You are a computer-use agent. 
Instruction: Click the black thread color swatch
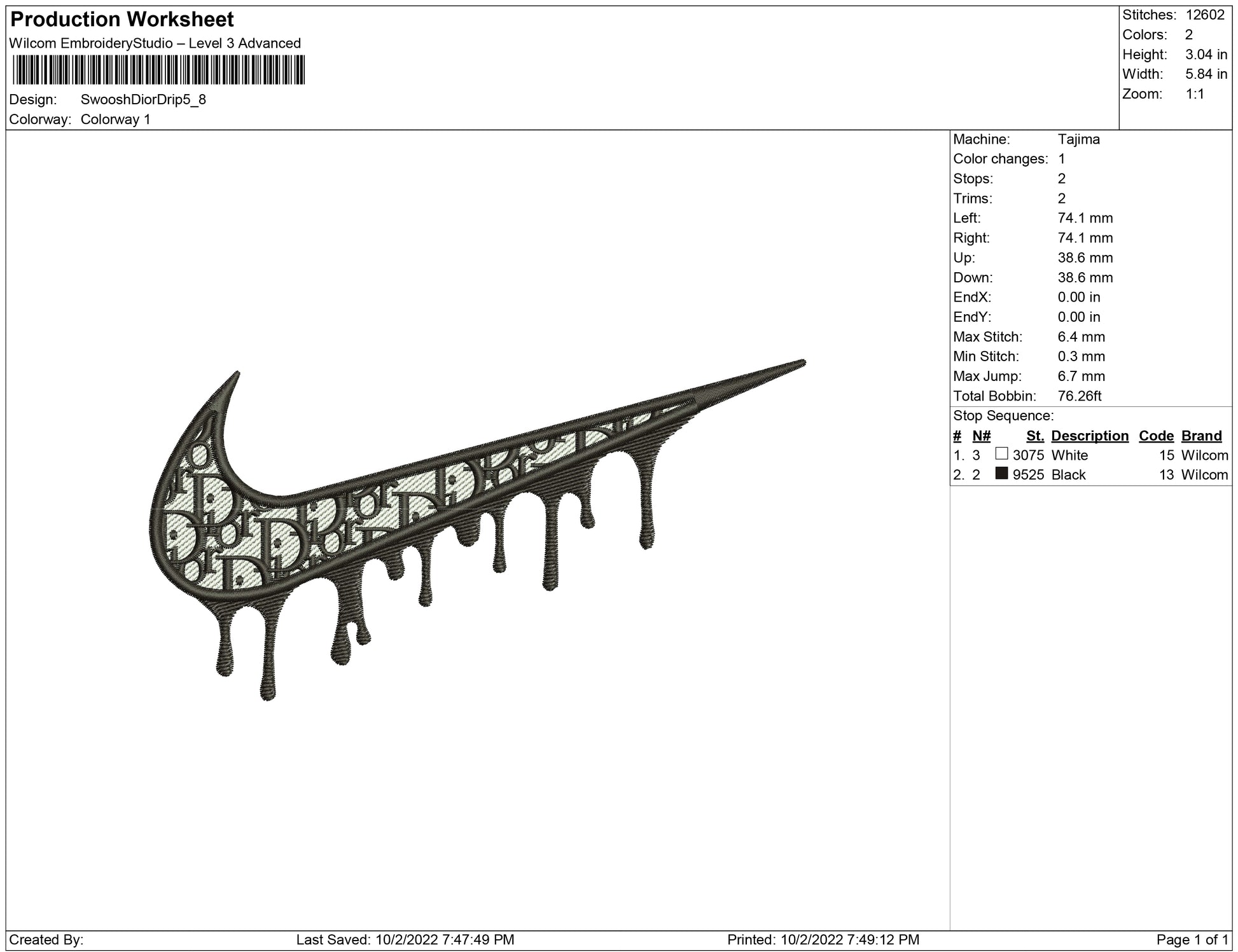coord(1001,473)
